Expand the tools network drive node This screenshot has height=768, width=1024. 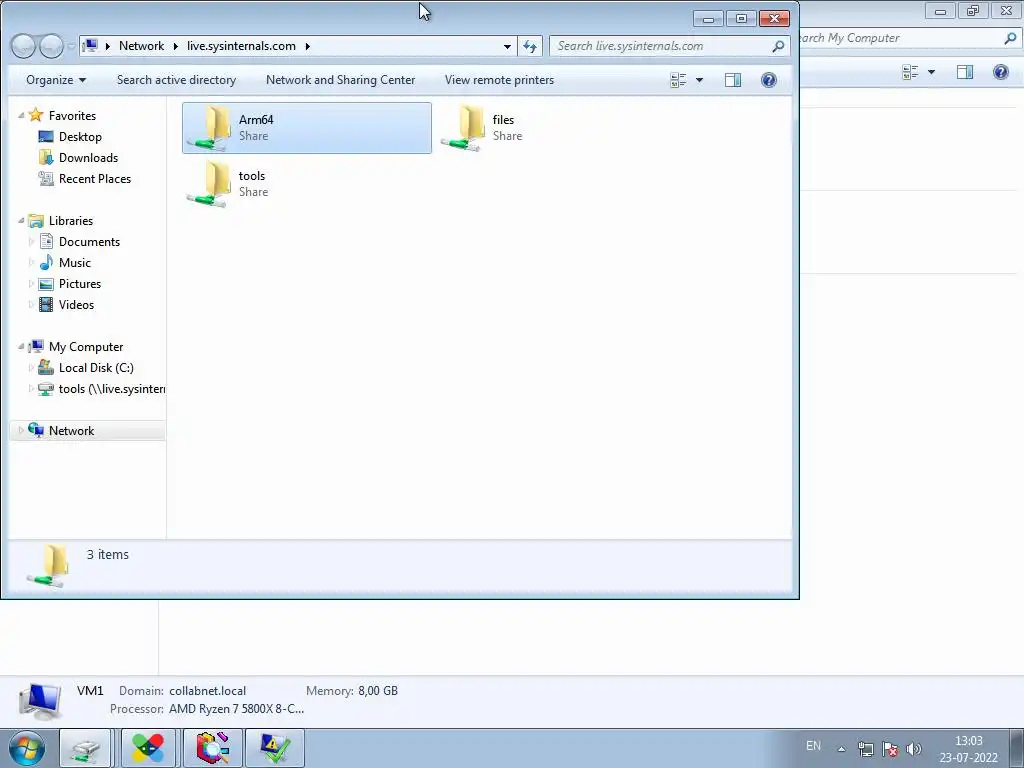(x=31, y=389)
